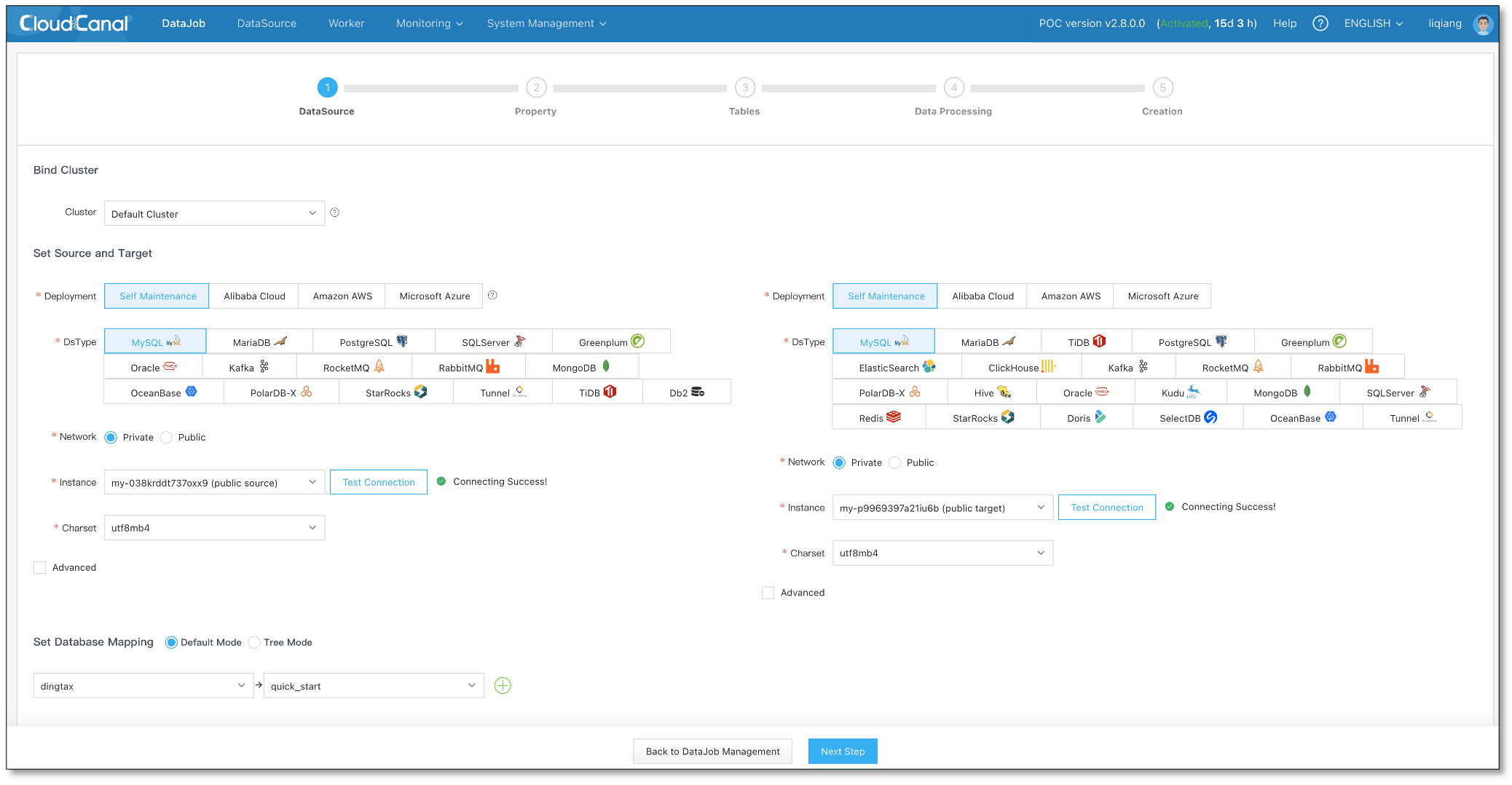
Task: Open source Instance dropdown my-038krddt737oxx9
Action: pos(215,482)
